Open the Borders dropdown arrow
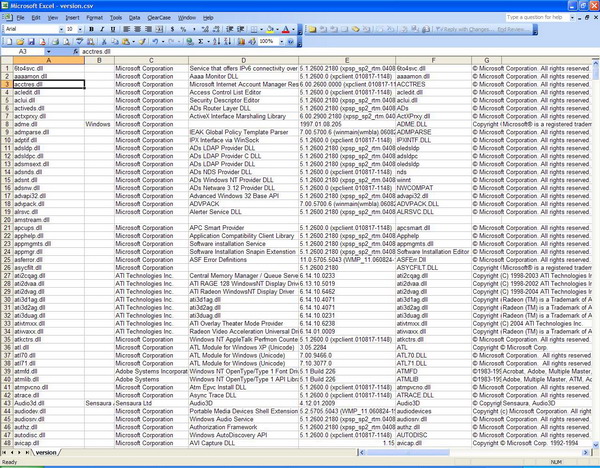 tap(261, 29)
